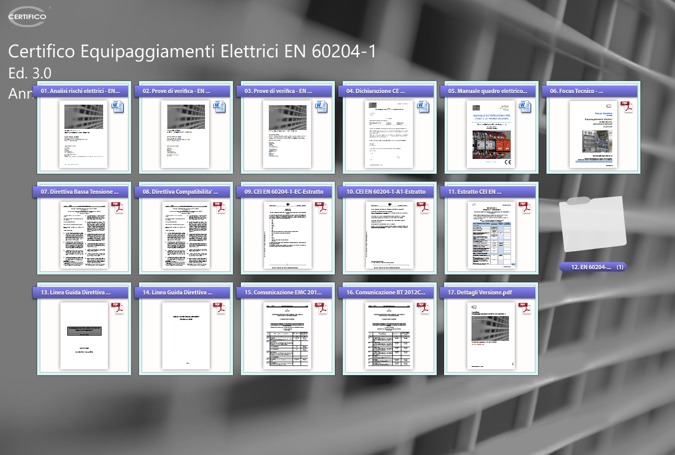
Task: Open 16. Comunicazione BT 2012 document
Action: pyautogui.click(x=388, y=336)
